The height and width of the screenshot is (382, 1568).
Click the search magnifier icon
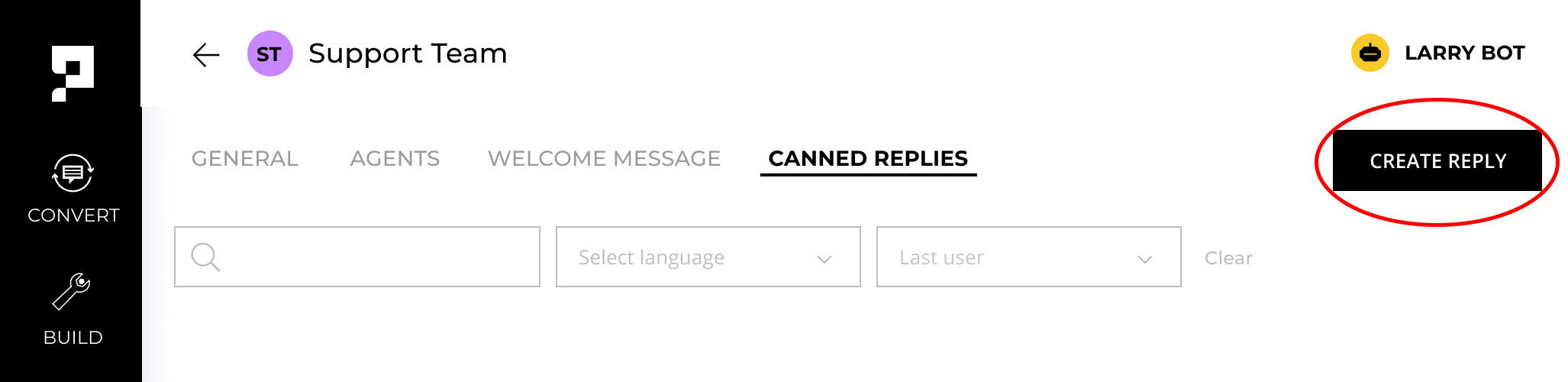point(205,257)
